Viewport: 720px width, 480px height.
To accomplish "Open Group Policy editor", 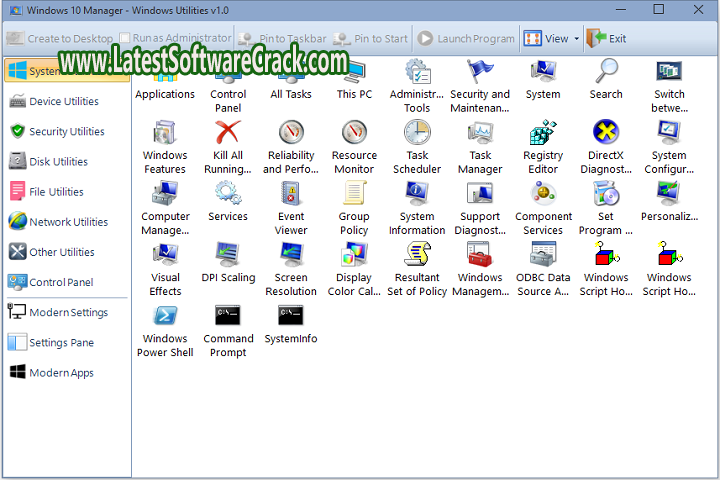I will [x=354, y=209].
